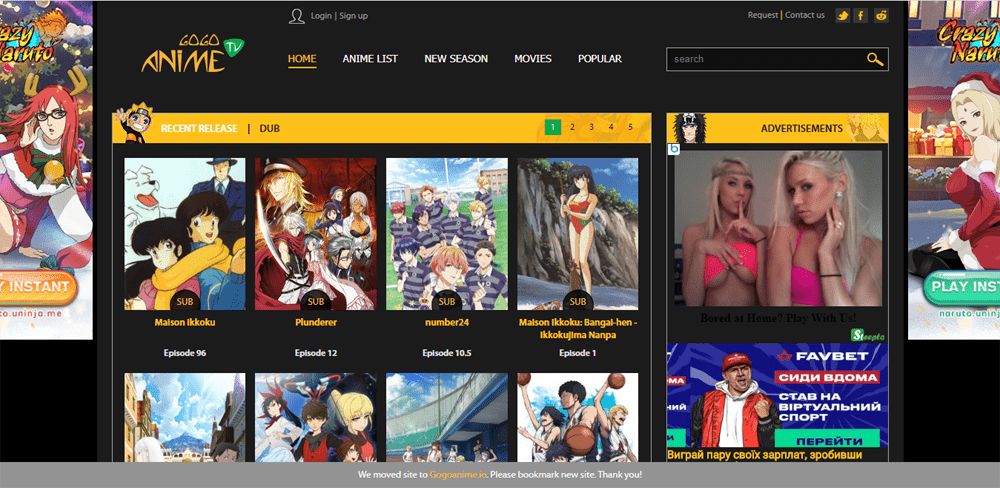
Task: Click Episode 12 text
Action: [x=316, y=353]
